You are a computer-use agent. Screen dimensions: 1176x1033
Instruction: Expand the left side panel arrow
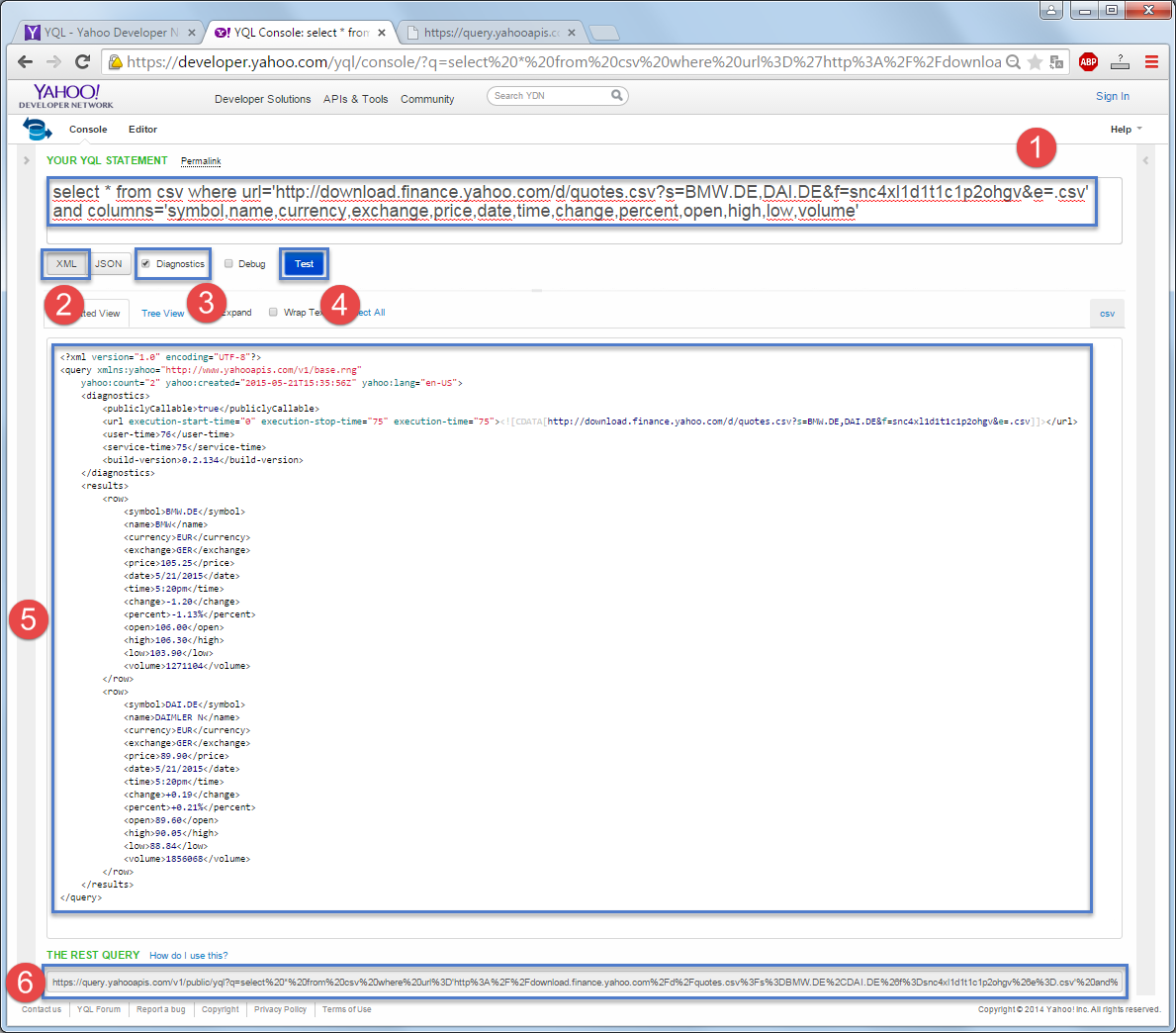[x=27, y=160]
